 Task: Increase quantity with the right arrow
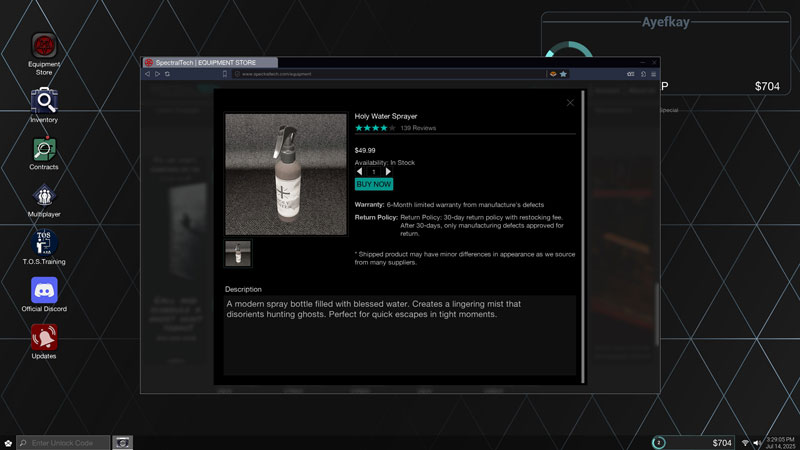pyautogui.click(x=388, y=172)
